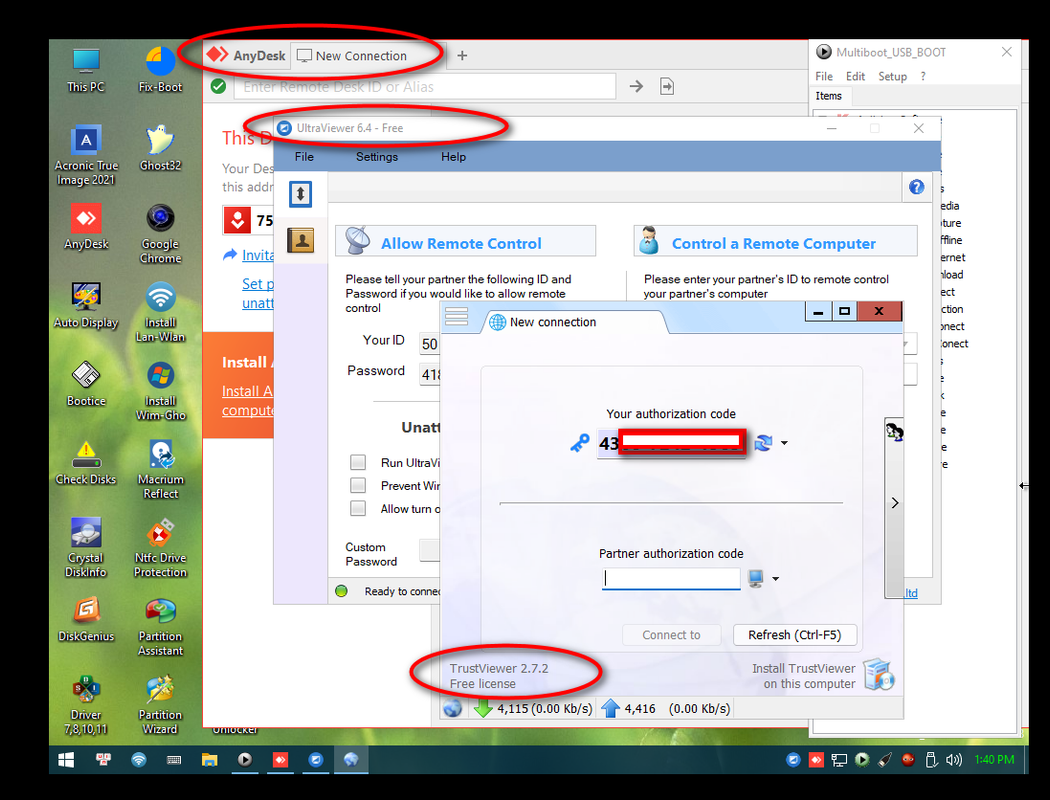Focus the Partner authorization code field
This screenshot has width=1050, height=800.
[671, 578]
